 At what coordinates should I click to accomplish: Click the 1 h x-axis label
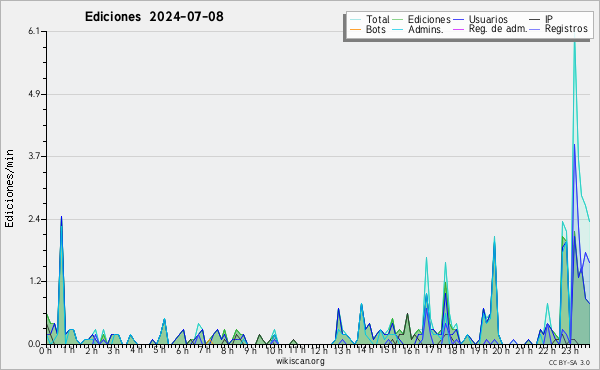[x=69, y=350]
